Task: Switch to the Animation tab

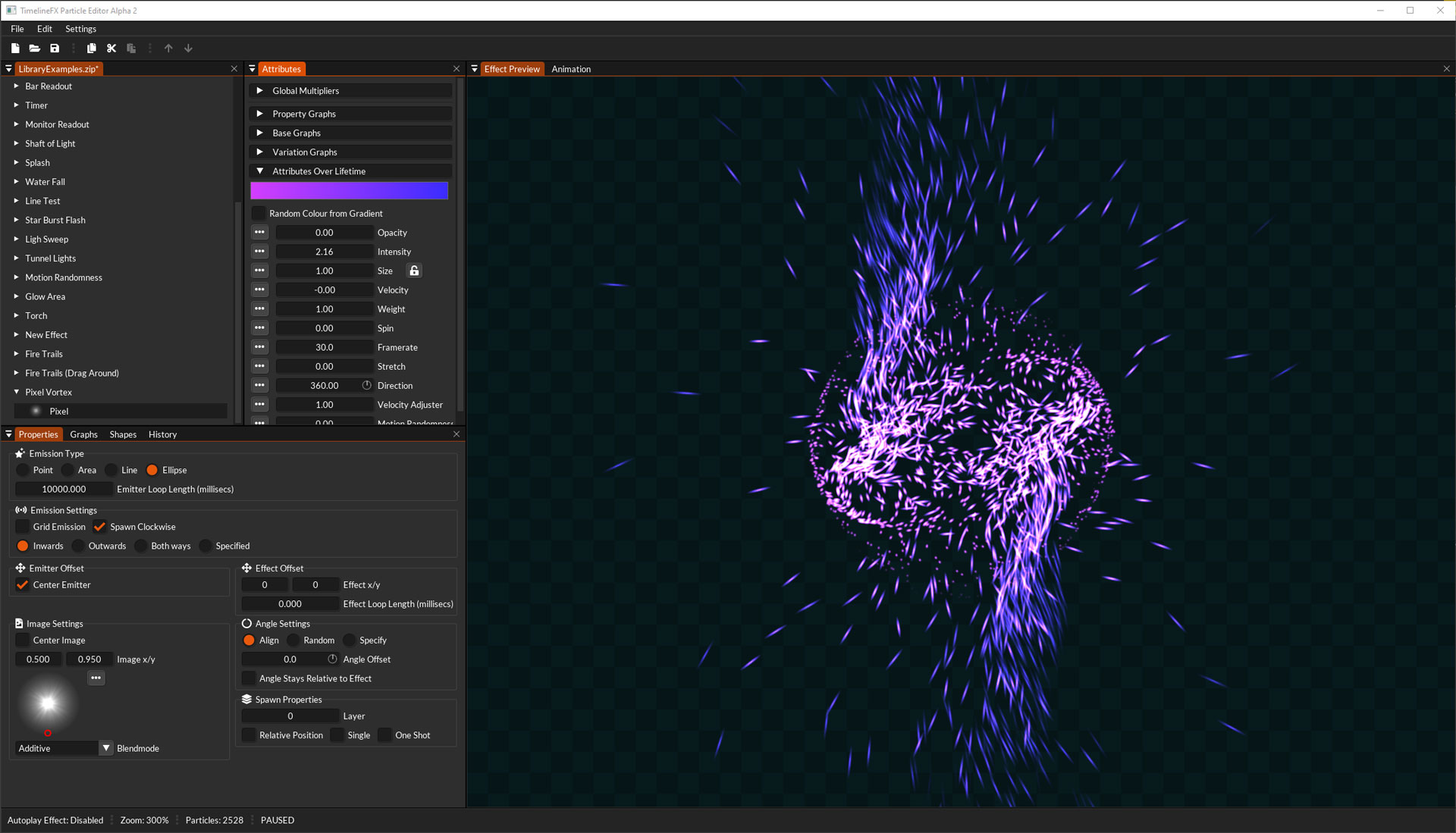Action: pos(571,69)
